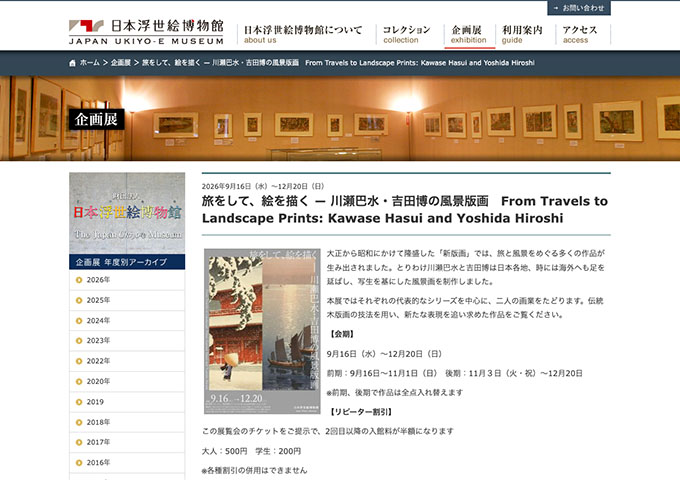Click 企画展 in the breadcrumb
The width and height of the screenshot is (680, 480).
pyautogui.click(x=121, y=63)
